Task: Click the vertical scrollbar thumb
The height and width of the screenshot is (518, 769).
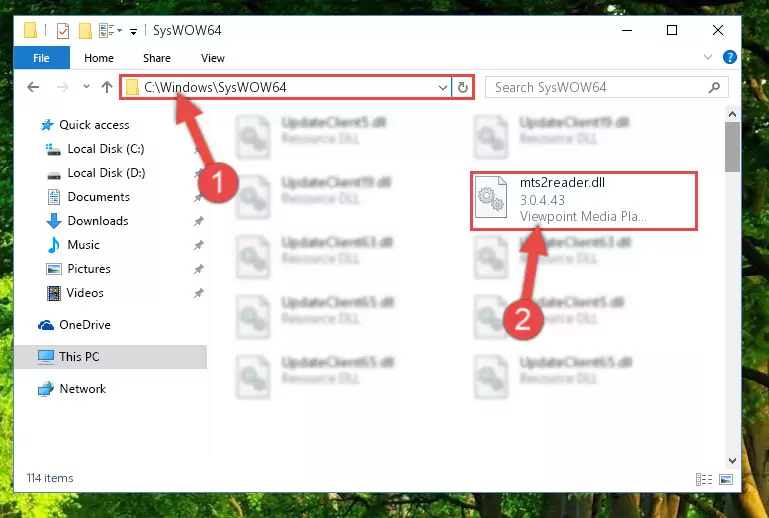Action: 732,147
